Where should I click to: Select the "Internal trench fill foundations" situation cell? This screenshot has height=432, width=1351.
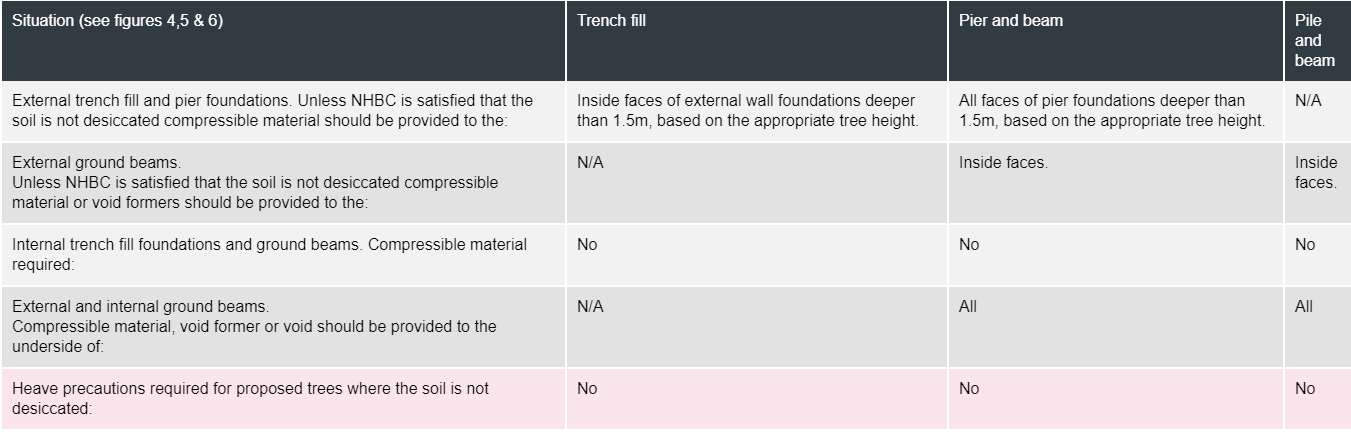268,255
